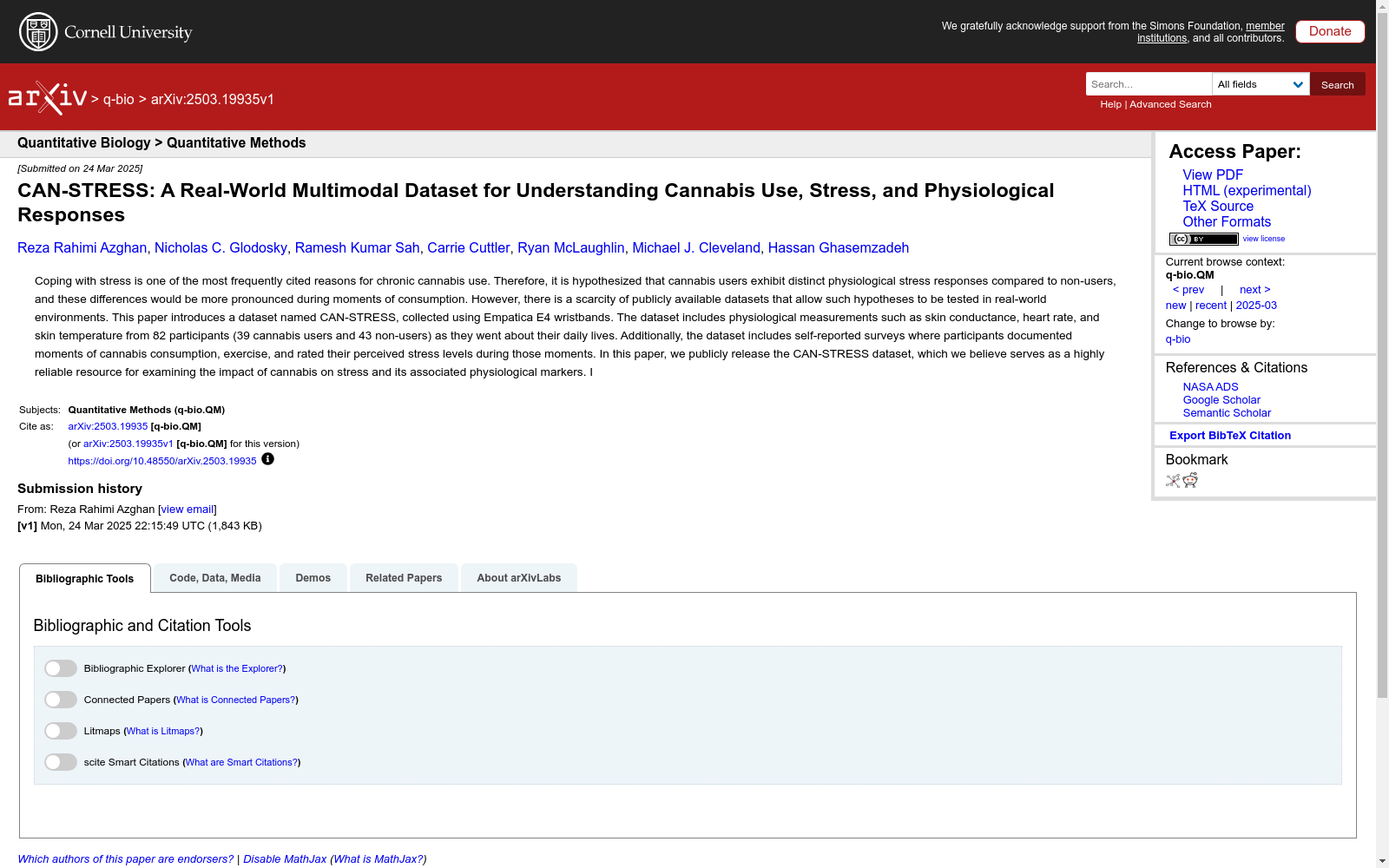Switch to the Related Papers tab
Image resolution: width=1389 pixels, height=868 pixels.
pyautogui.click(x=404, y=578)
